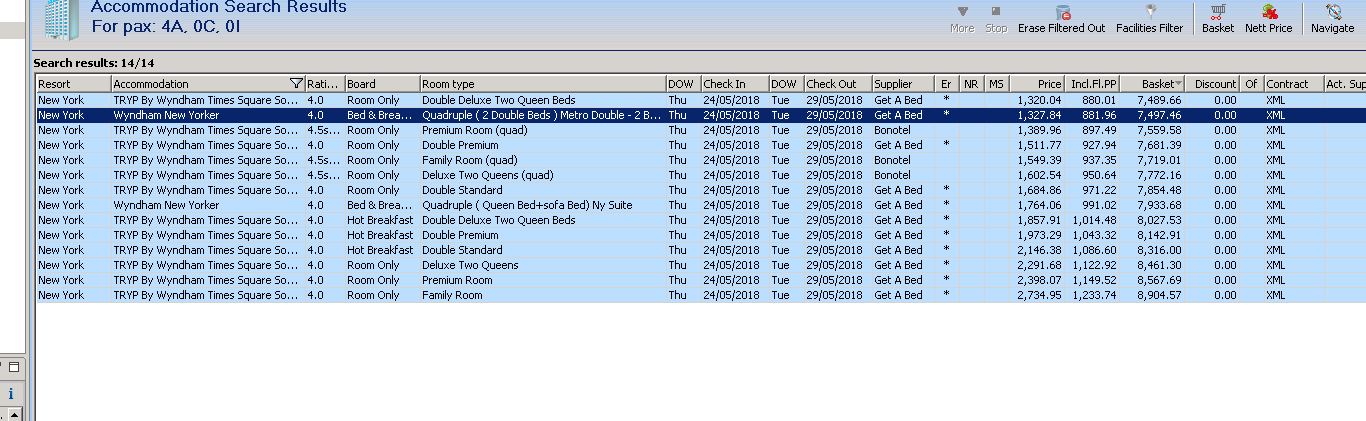Open the filter funnel in Accommodation header
The image size is (1366, 421).
296,84
